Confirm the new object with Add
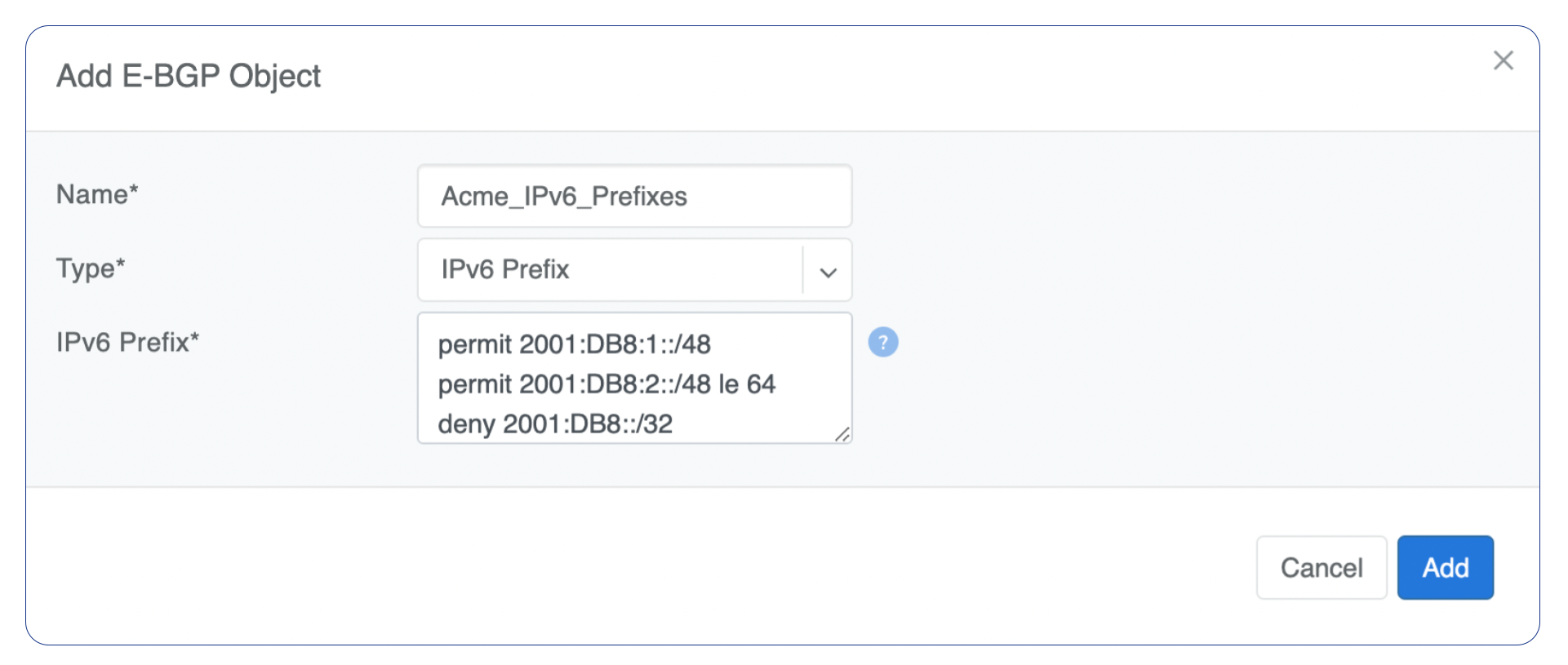The image size is (1568, 665). (x=1445, y=567)
